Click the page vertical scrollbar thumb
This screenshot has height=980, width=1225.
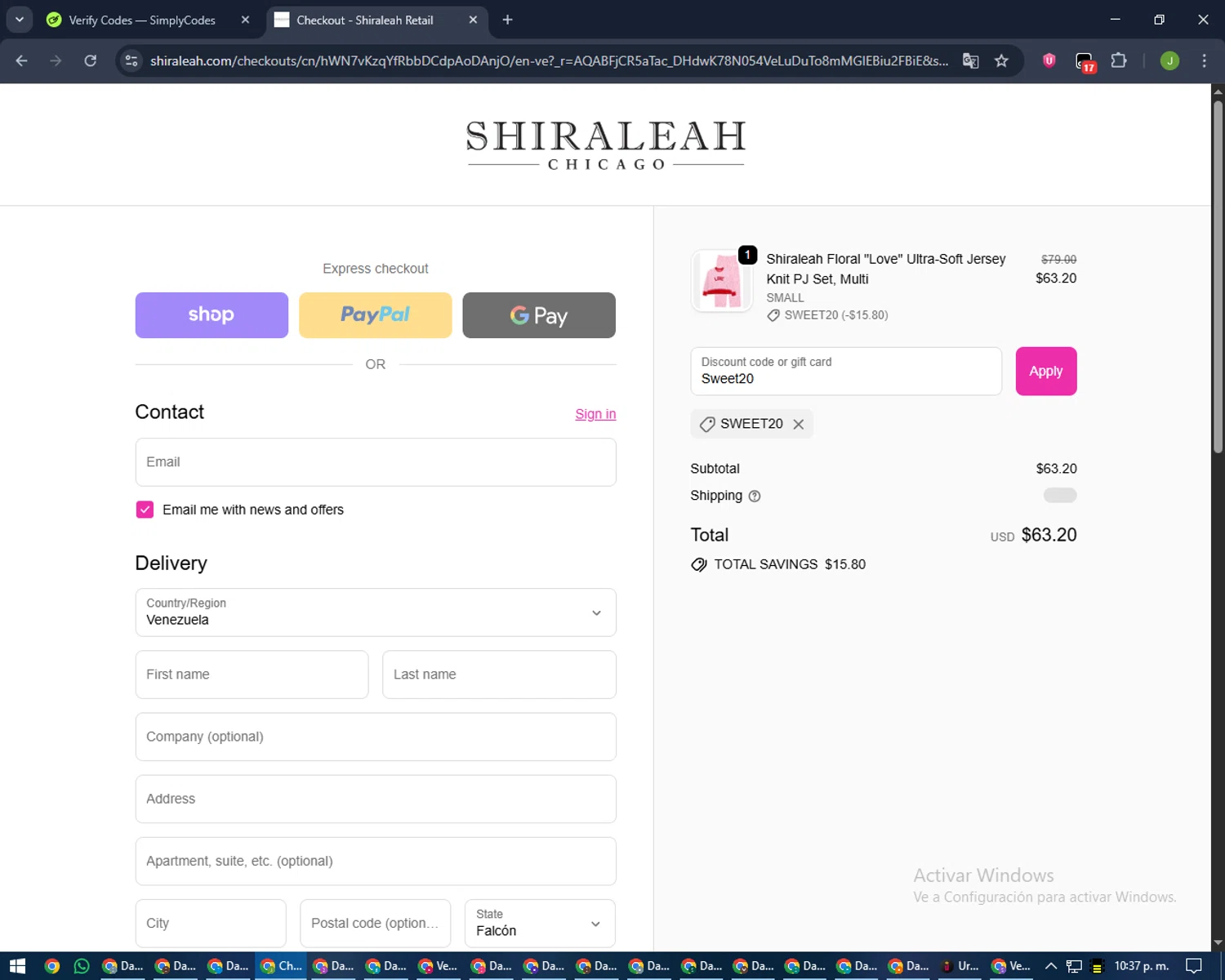(x=1218, y=278)
